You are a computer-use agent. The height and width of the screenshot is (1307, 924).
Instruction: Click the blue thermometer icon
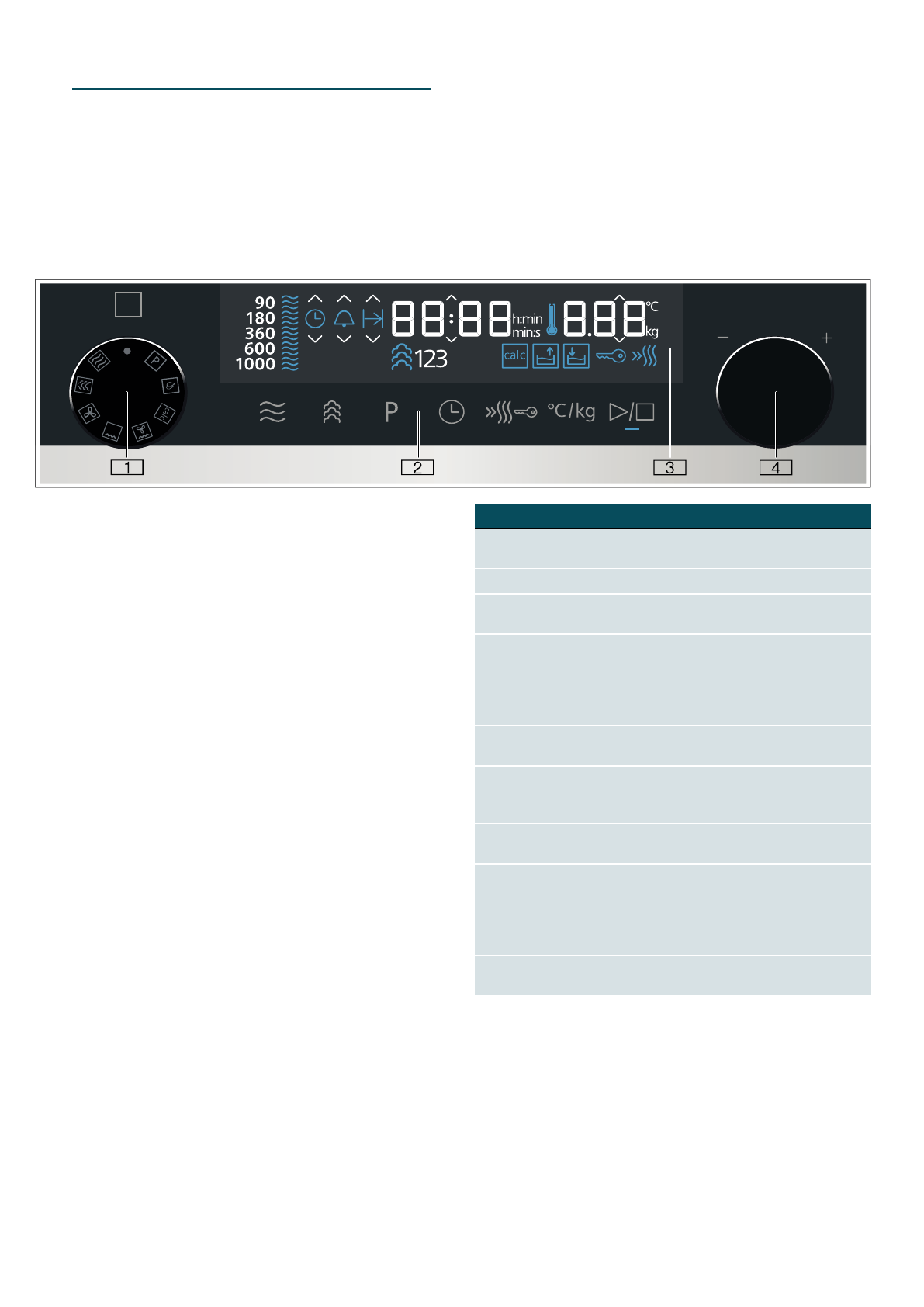coord(552,319)
